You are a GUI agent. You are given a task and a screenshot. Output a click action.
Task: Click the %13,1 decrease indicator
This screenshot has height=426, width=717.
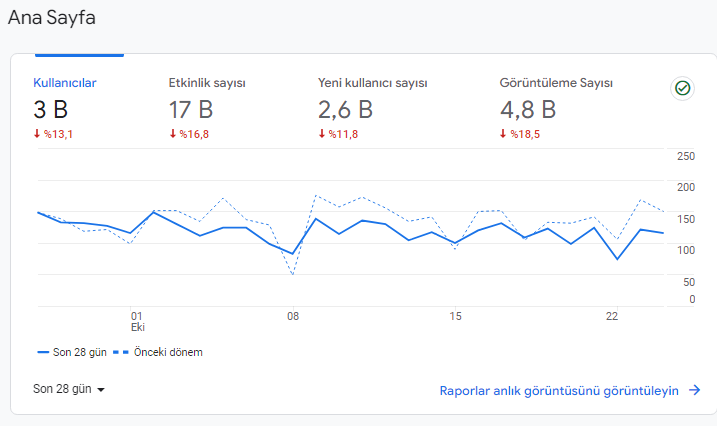click(53, 134)
